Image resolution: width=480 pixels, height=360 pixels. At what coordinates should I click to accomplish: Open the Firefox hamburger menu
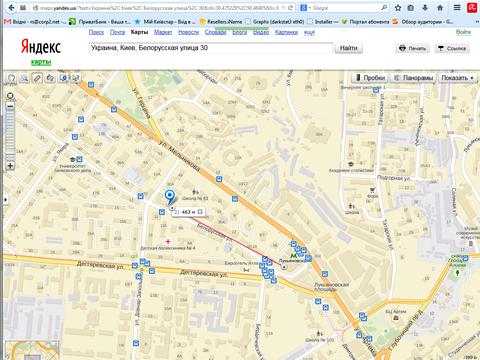[457, 8]
